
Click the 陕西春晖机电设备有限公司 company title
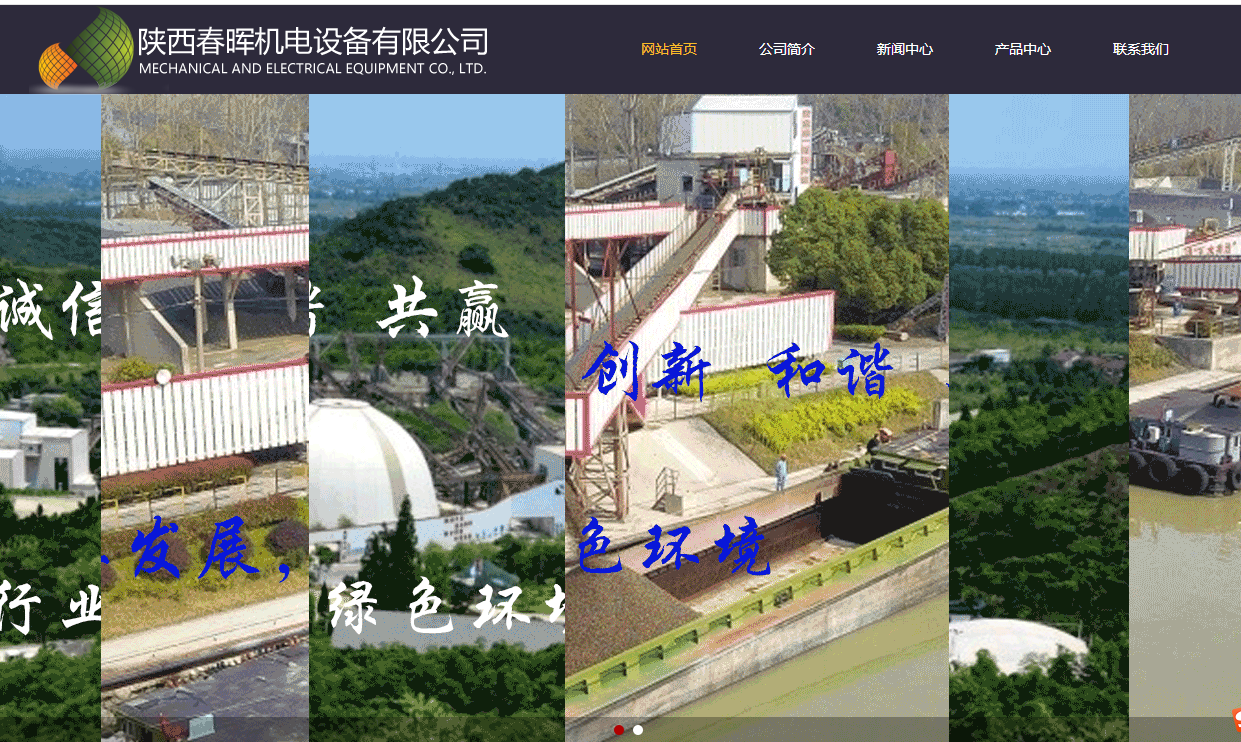[313, 41]
